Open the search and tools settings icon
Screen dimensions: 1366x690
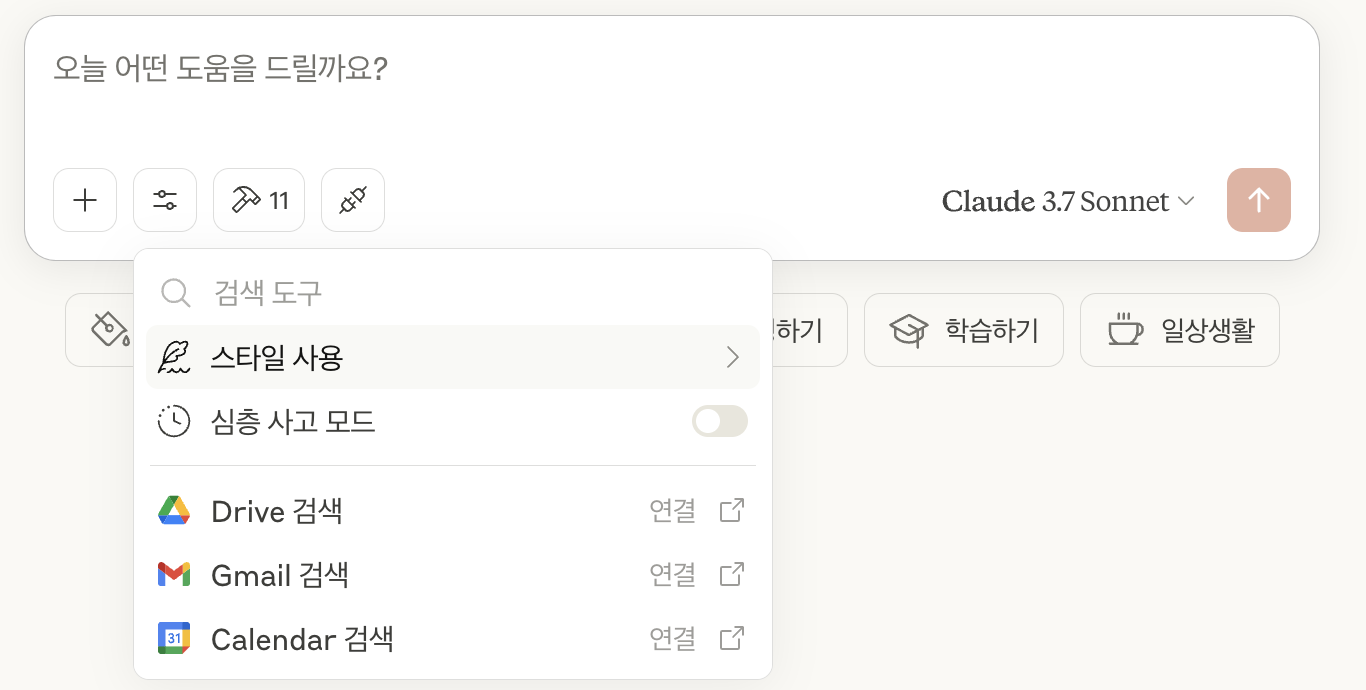[165, 200]
